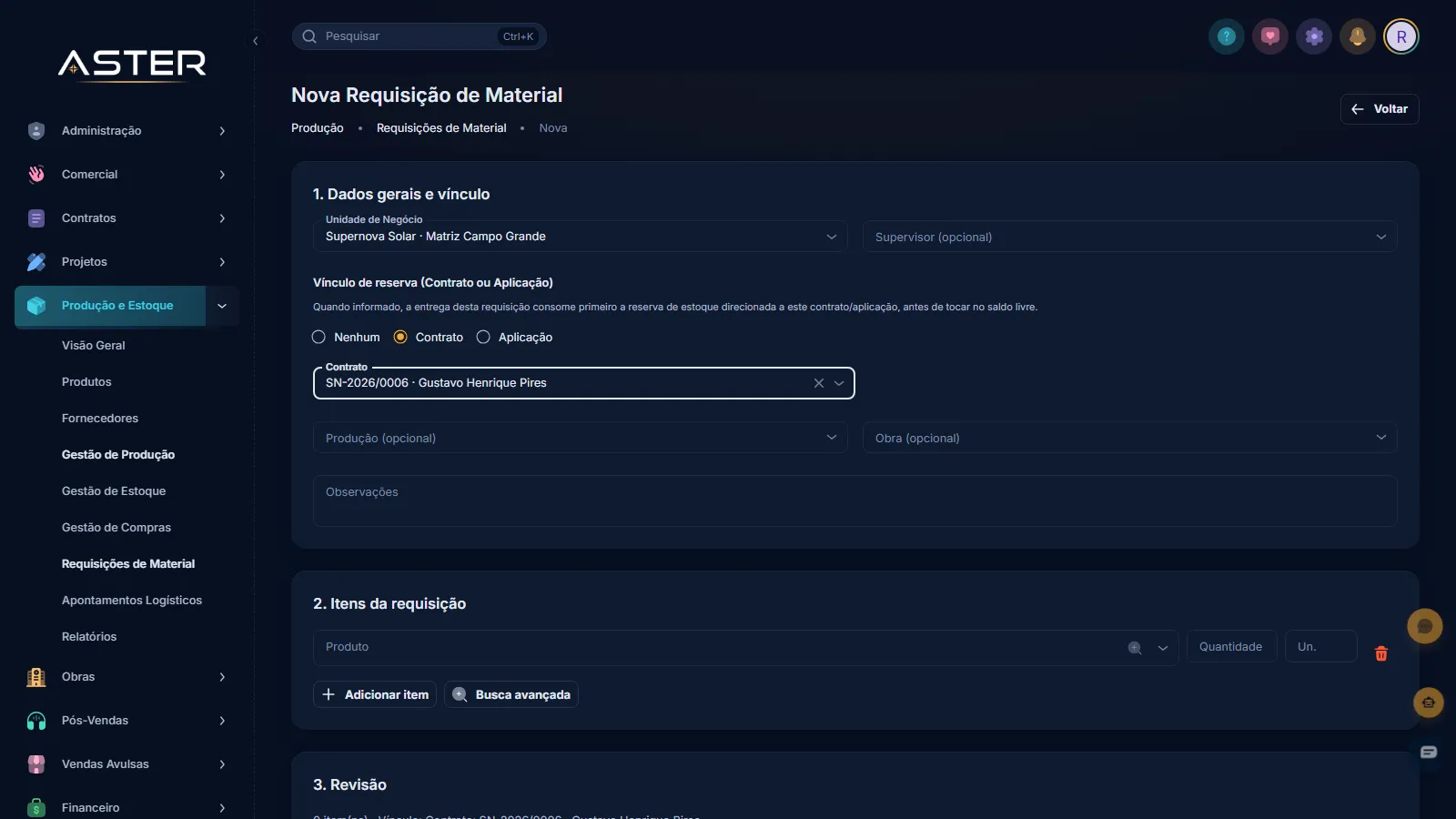Open the purple flower icon in header
Screen dimensions: 1456x819
pos(1314,36)
